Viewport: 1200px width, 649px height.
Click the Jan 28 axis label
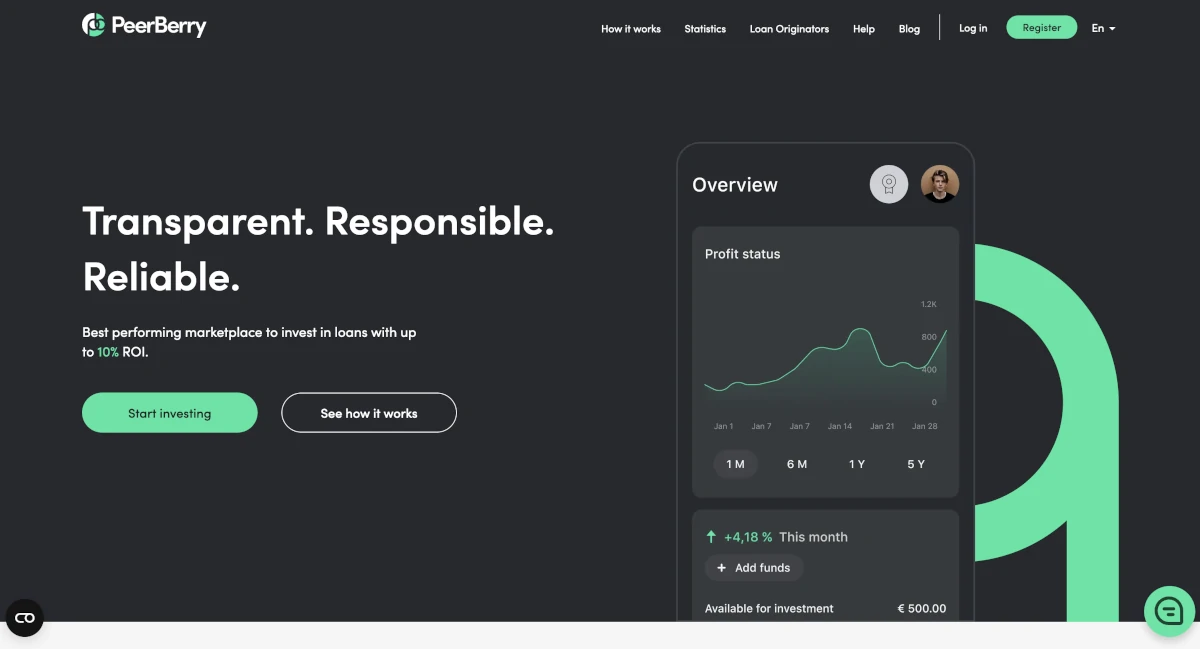pos(925,426)
